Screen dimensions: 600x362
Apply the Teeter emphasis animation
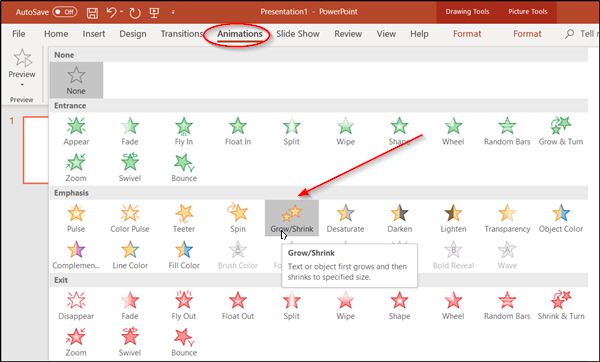click(184, 218)
